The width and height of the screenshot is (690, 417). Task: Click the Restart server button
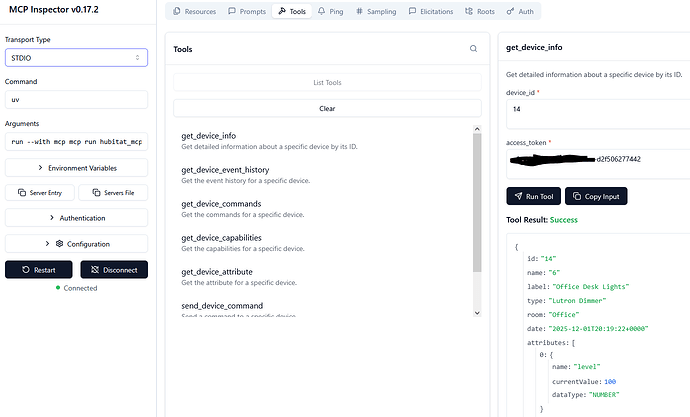coord(39,269)
